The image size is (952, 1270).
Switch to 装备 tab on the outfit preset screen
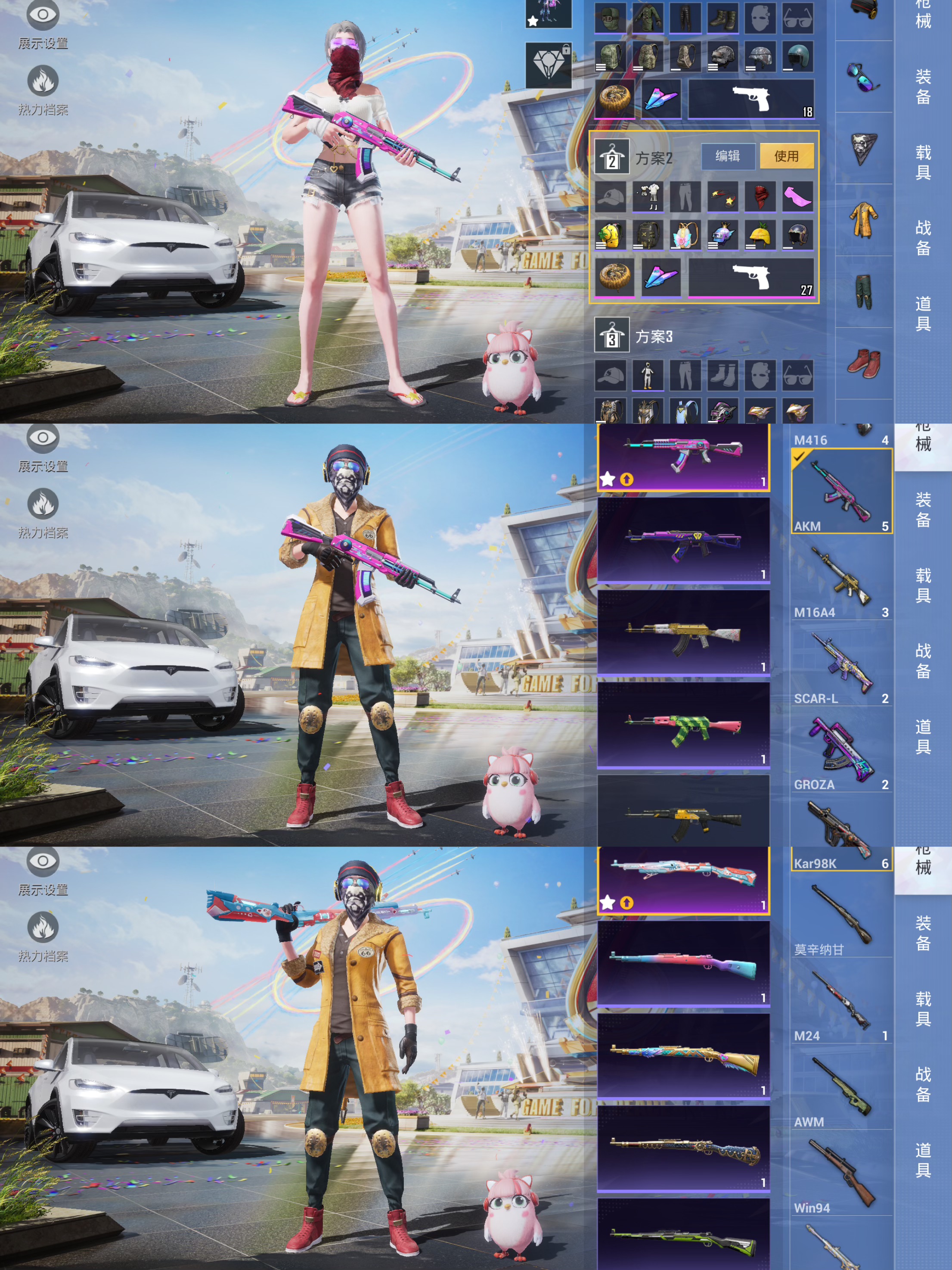coord(923,87)
